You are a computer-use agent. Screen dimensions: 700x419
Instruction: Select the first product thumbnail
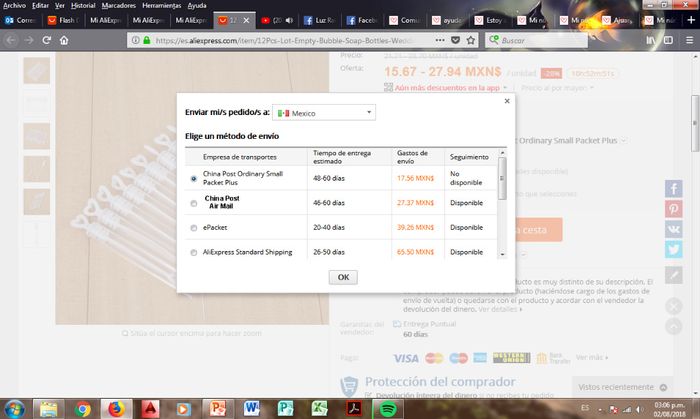click(37, 71)
